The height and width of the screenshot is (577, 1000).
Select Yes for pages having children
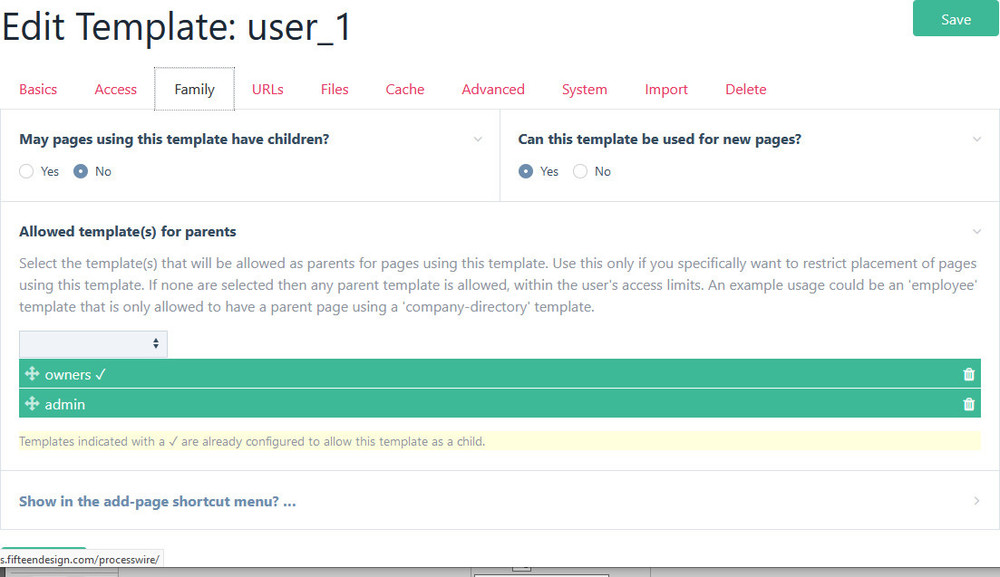point(27,172)
